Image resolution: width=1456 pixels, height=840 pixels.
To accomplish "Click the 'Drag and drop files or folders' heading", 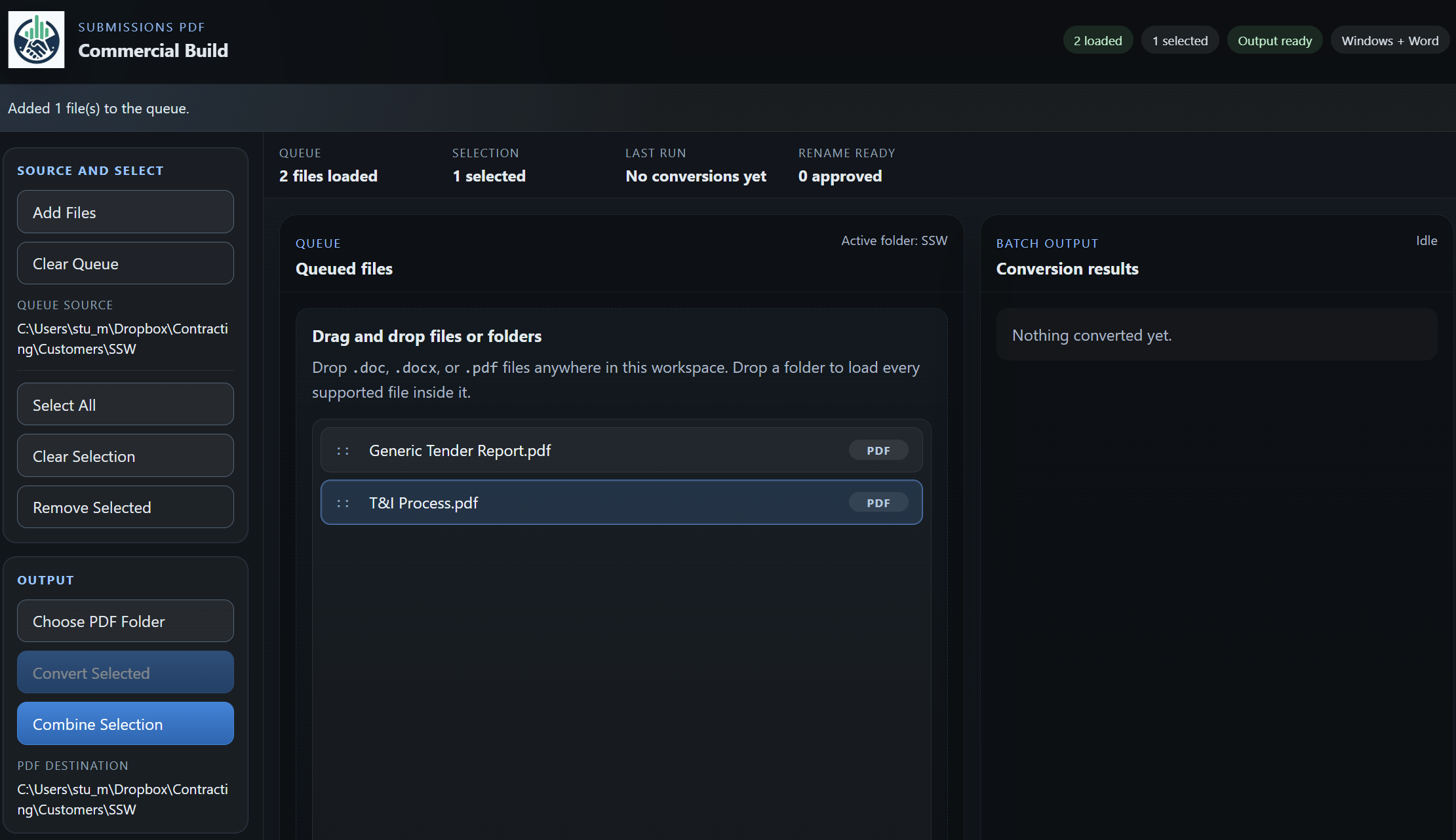I will pos(427,336).
